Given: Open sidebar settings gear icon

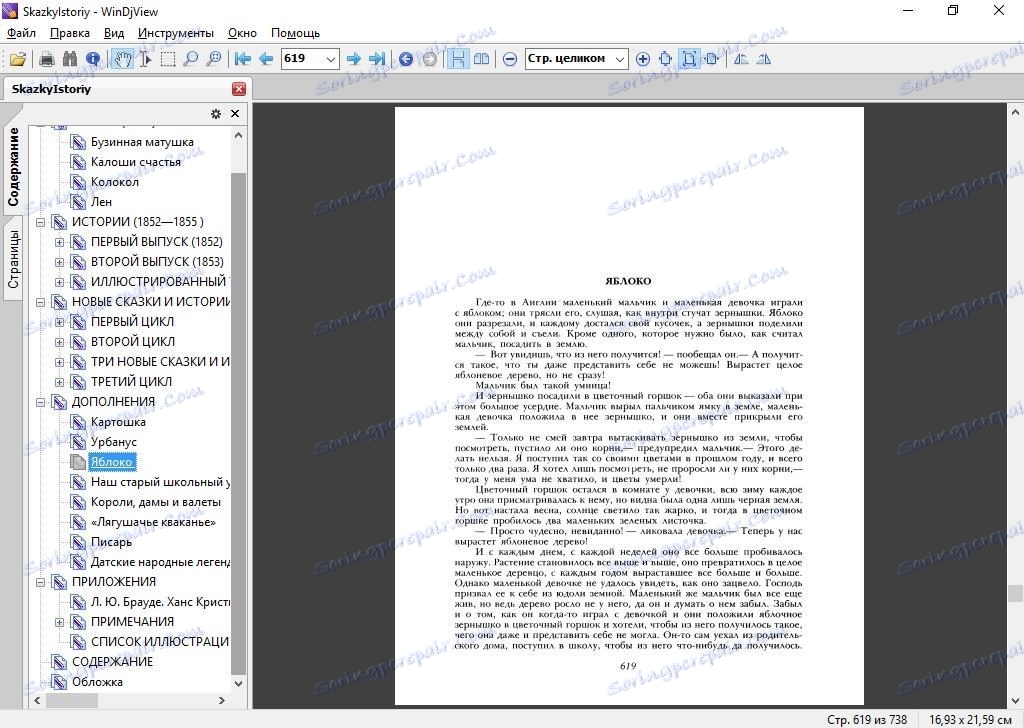Looking at the screenshot, I should [x=216, y=114].
